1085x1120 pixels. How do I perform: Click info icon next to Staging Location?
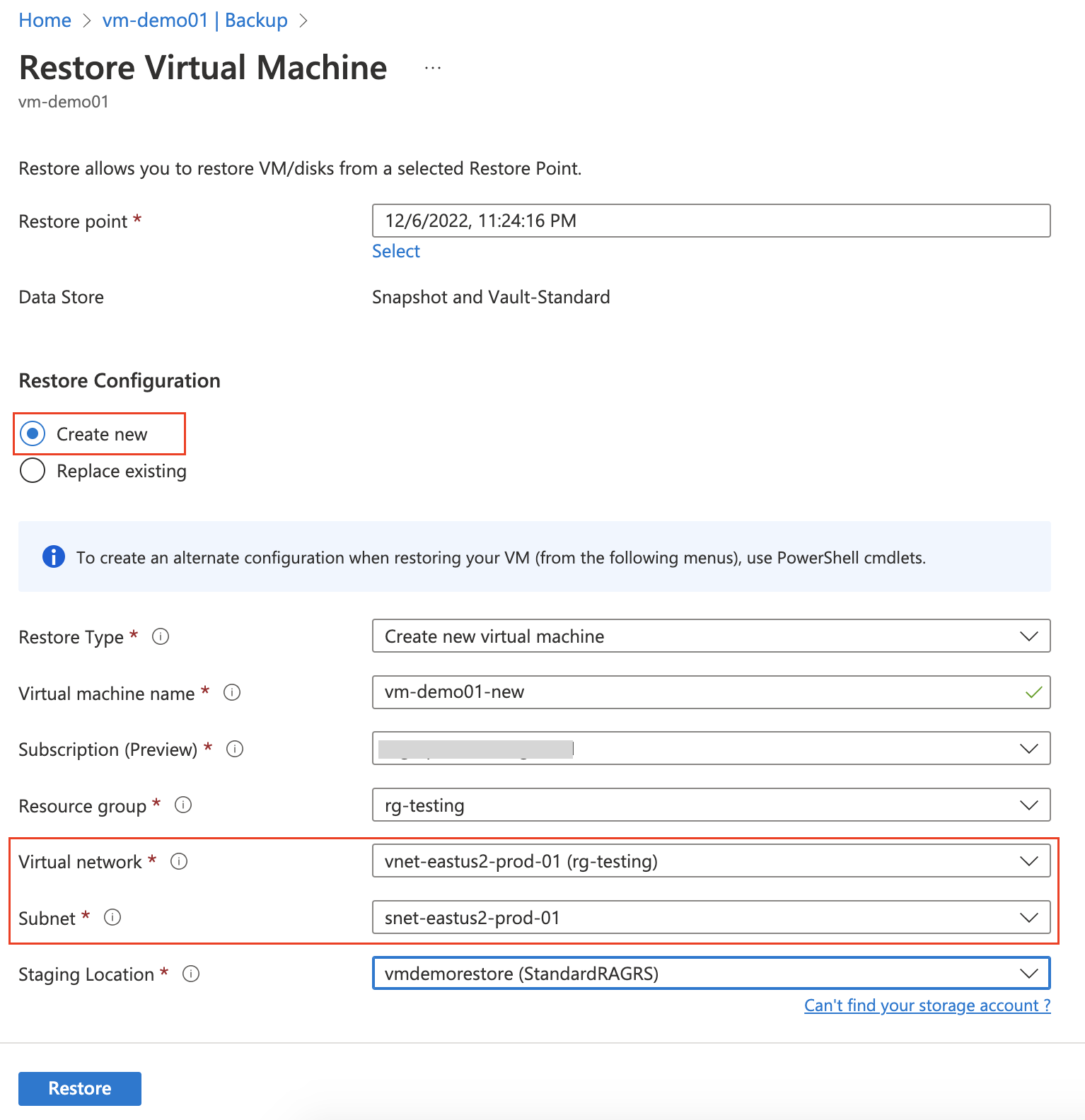coord(191,974)
